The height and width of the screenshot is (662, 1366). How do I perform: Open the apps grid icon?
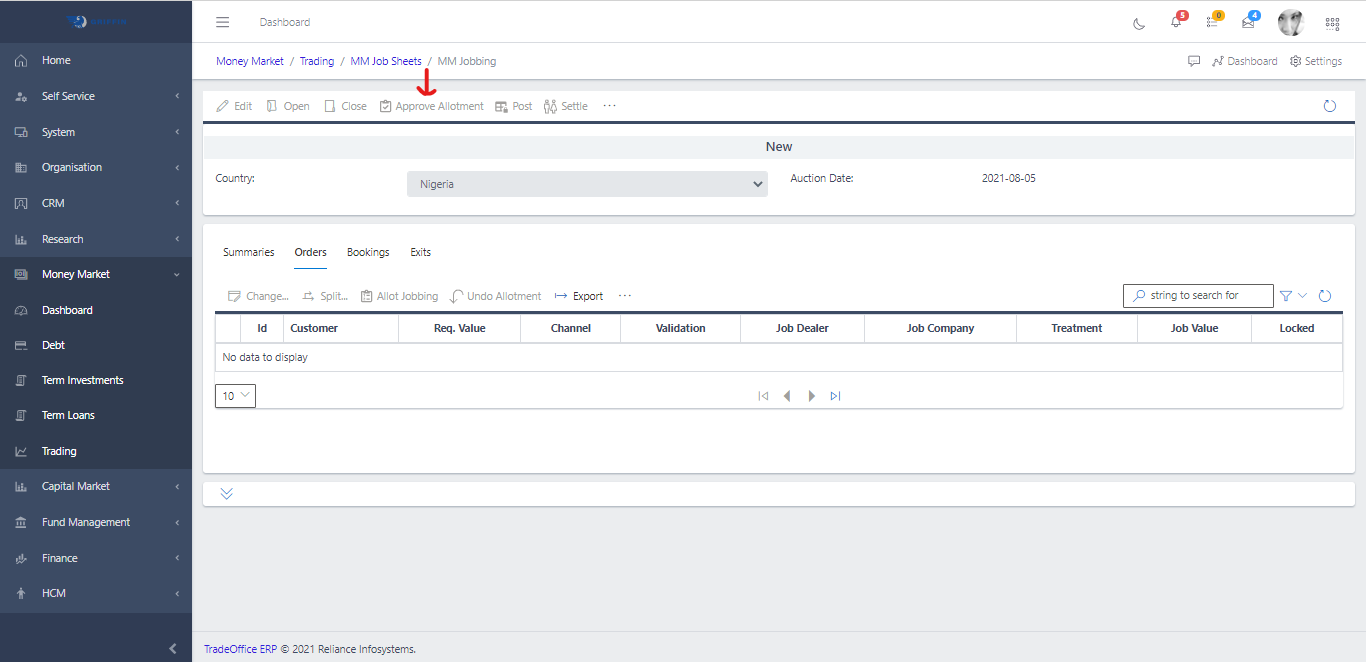[1332, 23]
